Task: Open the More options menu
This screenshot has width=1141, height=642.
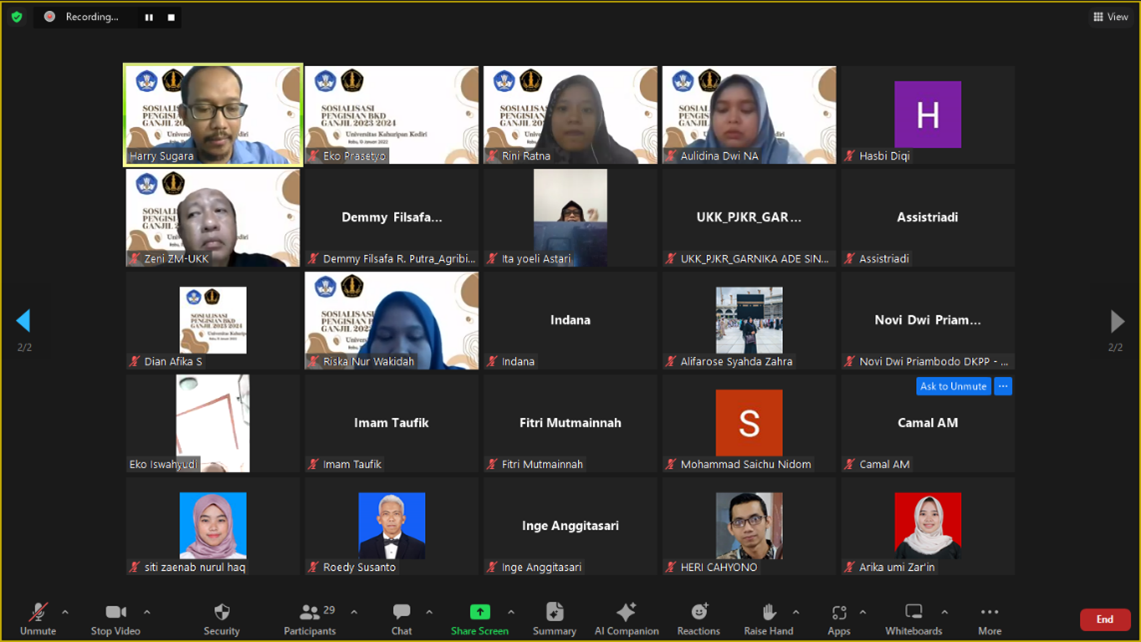Action: (989, 619)
